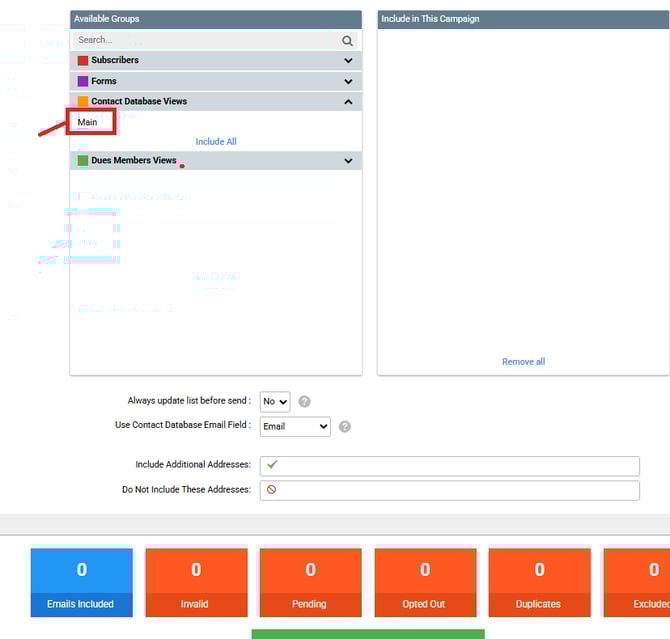Image resolution: width=670 pixels, height=639 pixels.
Task: Expand the Forms group chevron
Action: pyautogui.click(x=348, y=82)
